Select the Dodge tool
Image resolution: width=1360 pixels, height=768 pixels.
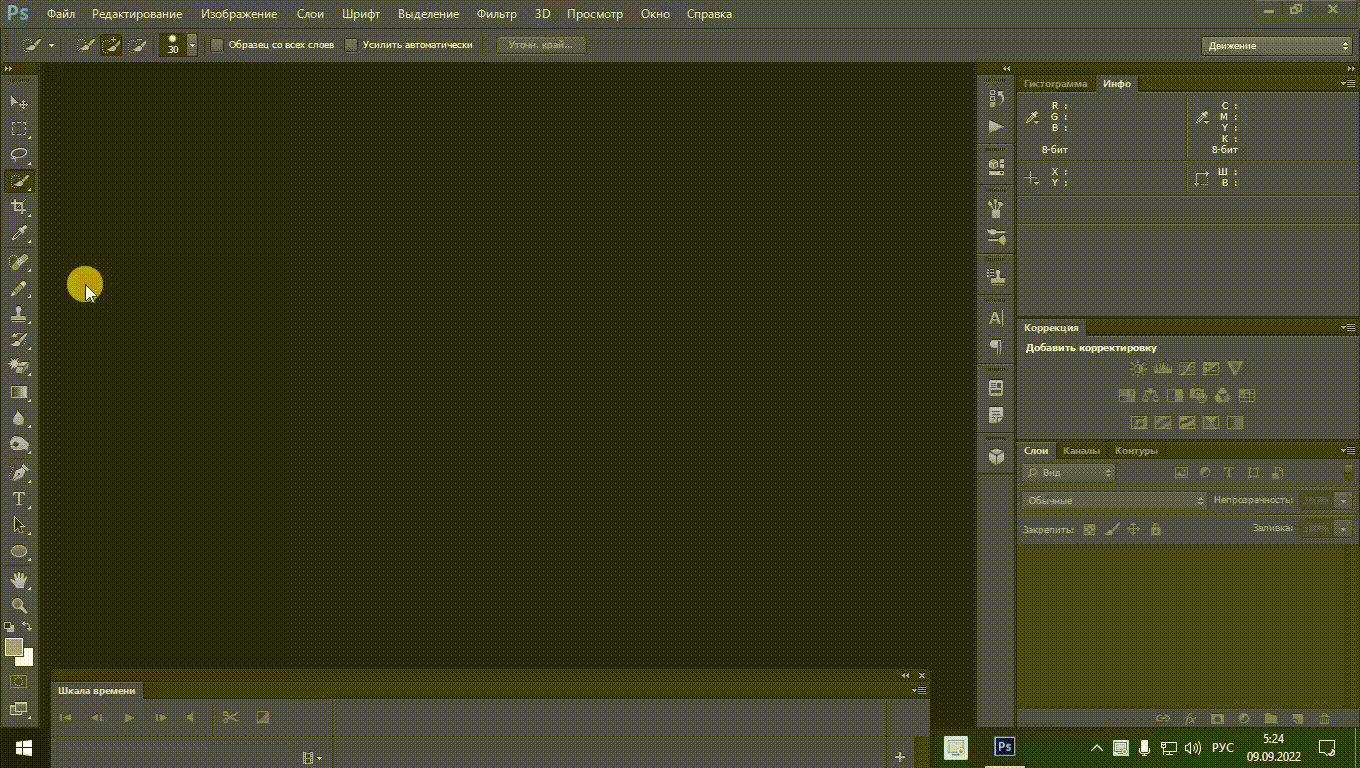pyautogui.click(x=19, y=444)
